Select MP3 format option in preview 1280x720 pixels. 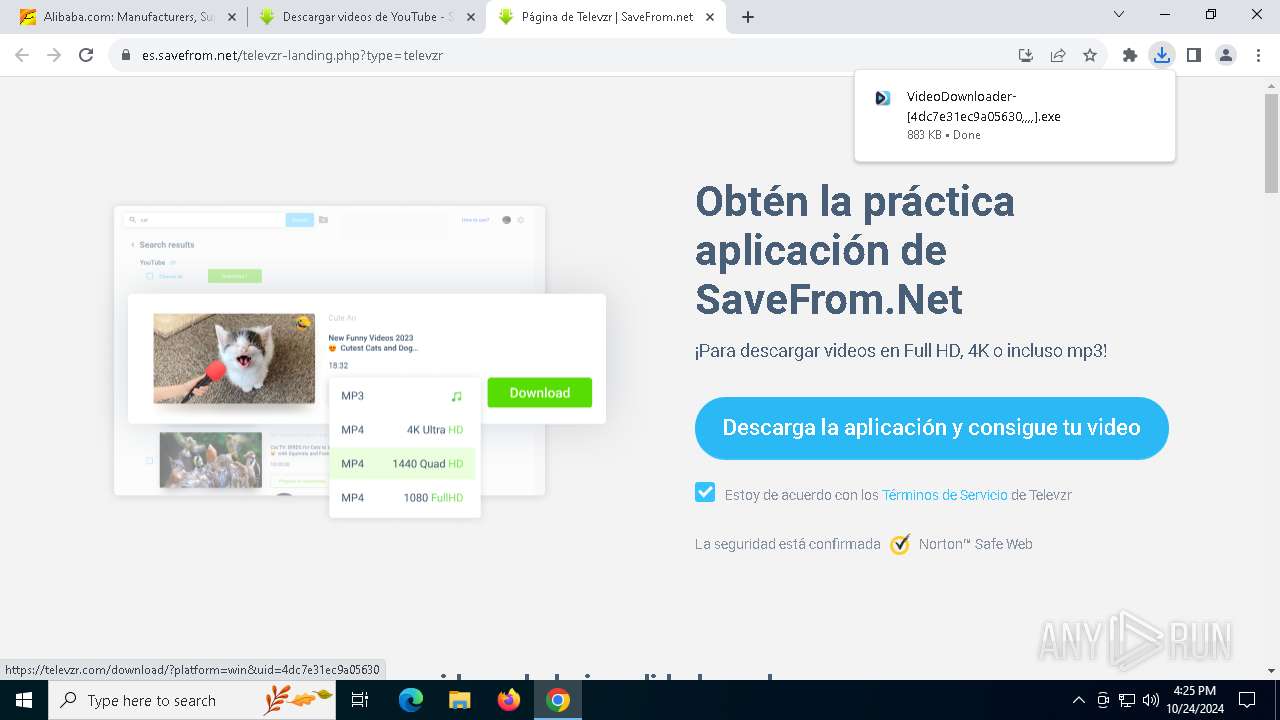tap(404, 396)
